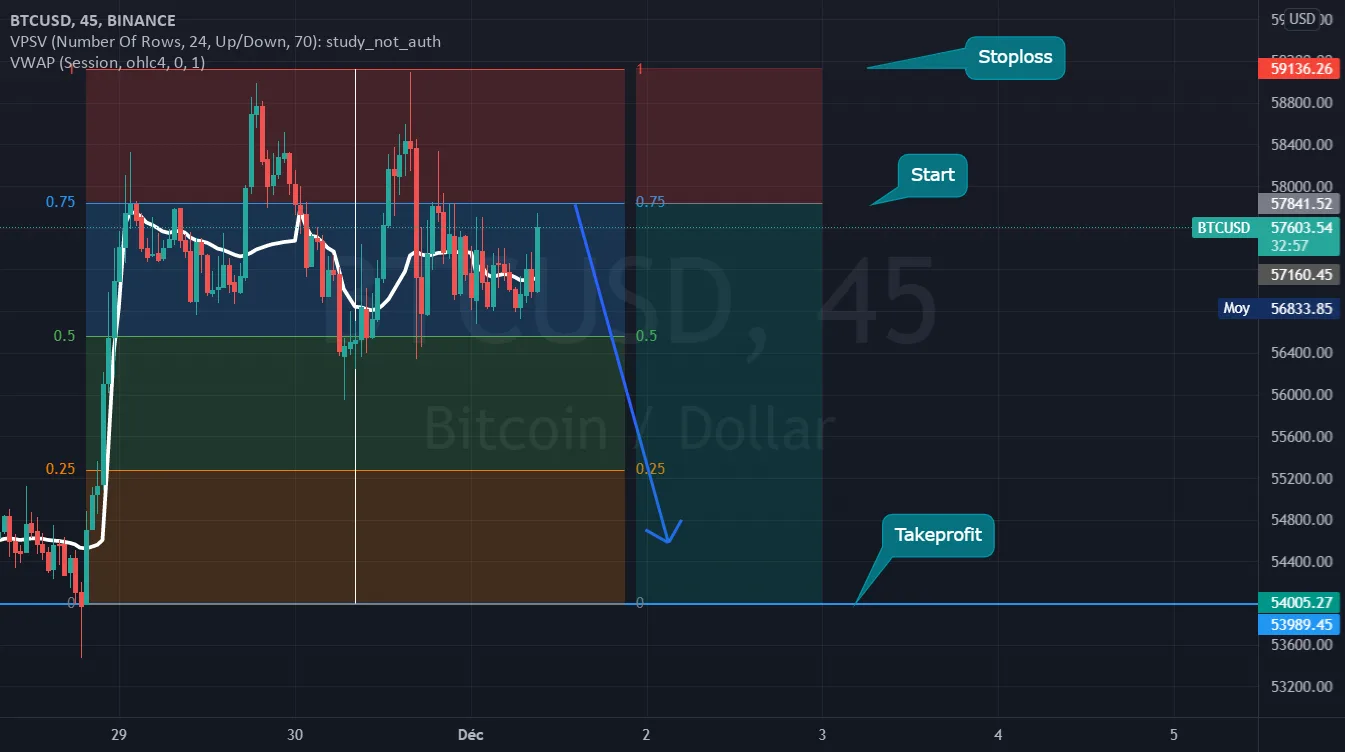Click the orange 0.25 Fibonacci label at left
1345x752 pixels.
click(61, 469)
